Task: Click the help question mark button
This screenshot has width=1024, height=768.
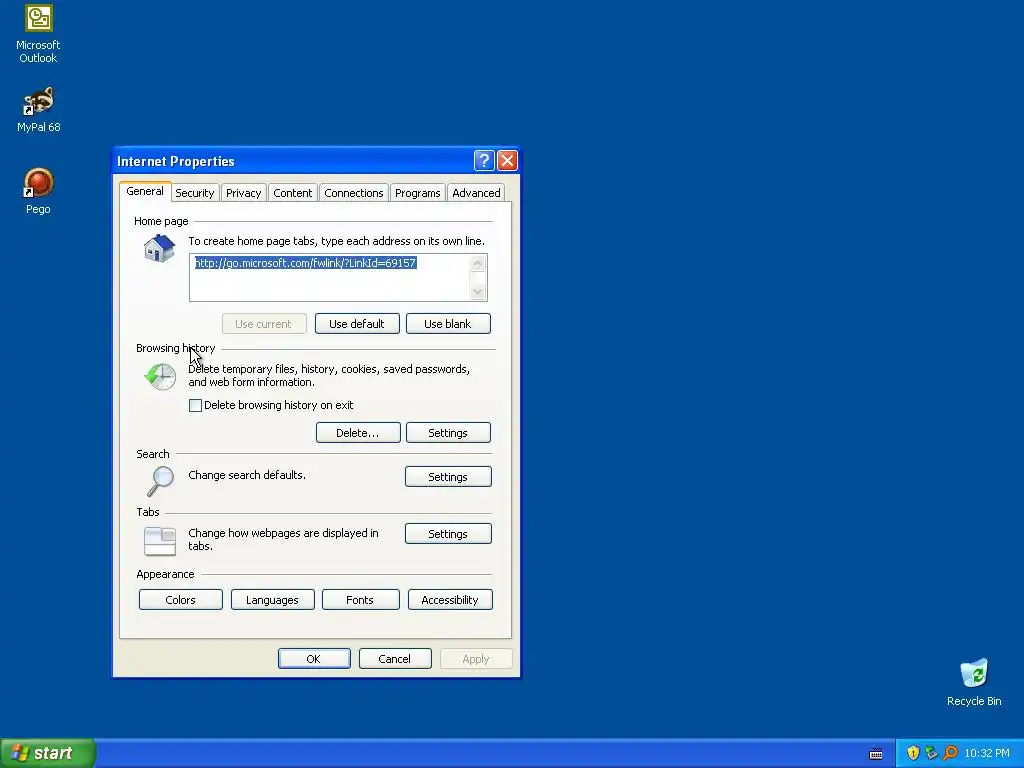Action: tap(484, 161)
